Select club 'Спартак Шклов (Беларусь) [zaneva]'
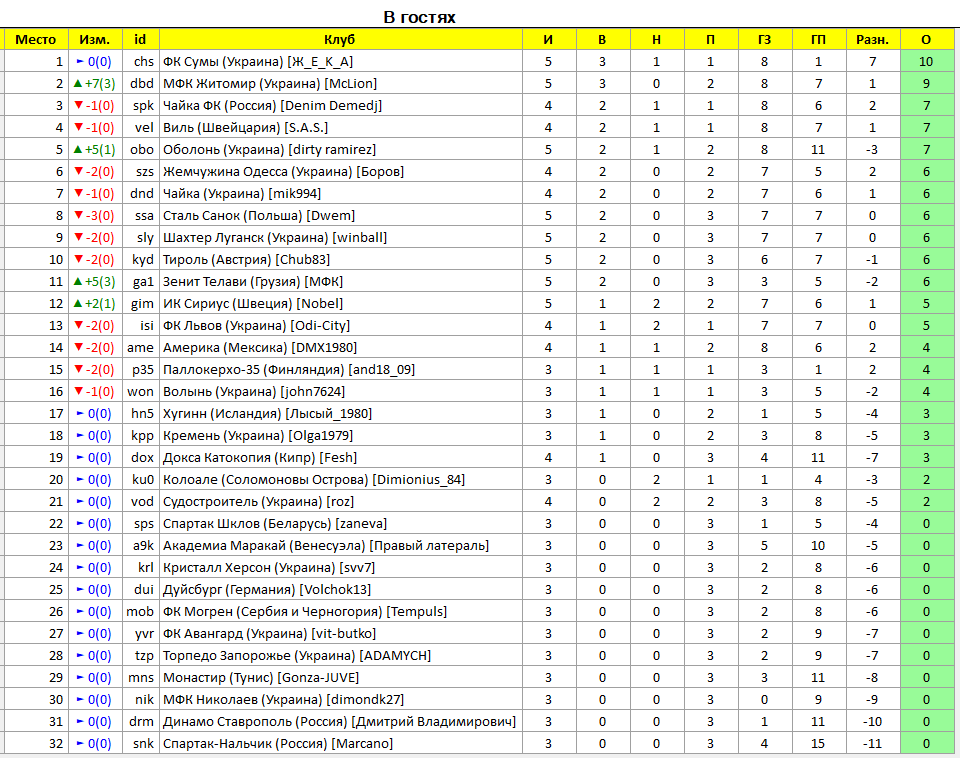The height and width of the screenshot is (758, 960). pos(275,525)
